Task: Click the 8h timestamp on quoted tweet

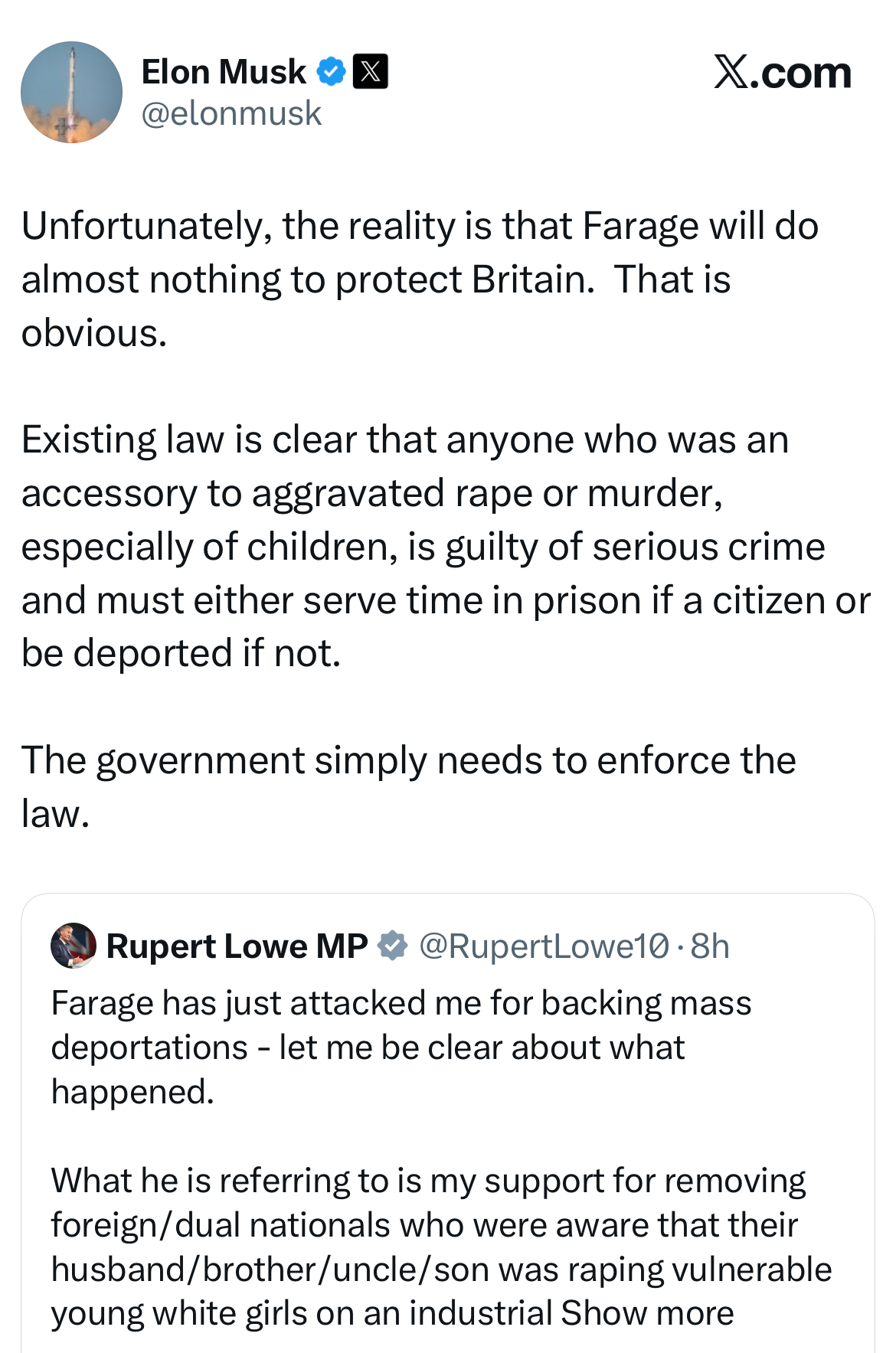Action: coord(710,946)
